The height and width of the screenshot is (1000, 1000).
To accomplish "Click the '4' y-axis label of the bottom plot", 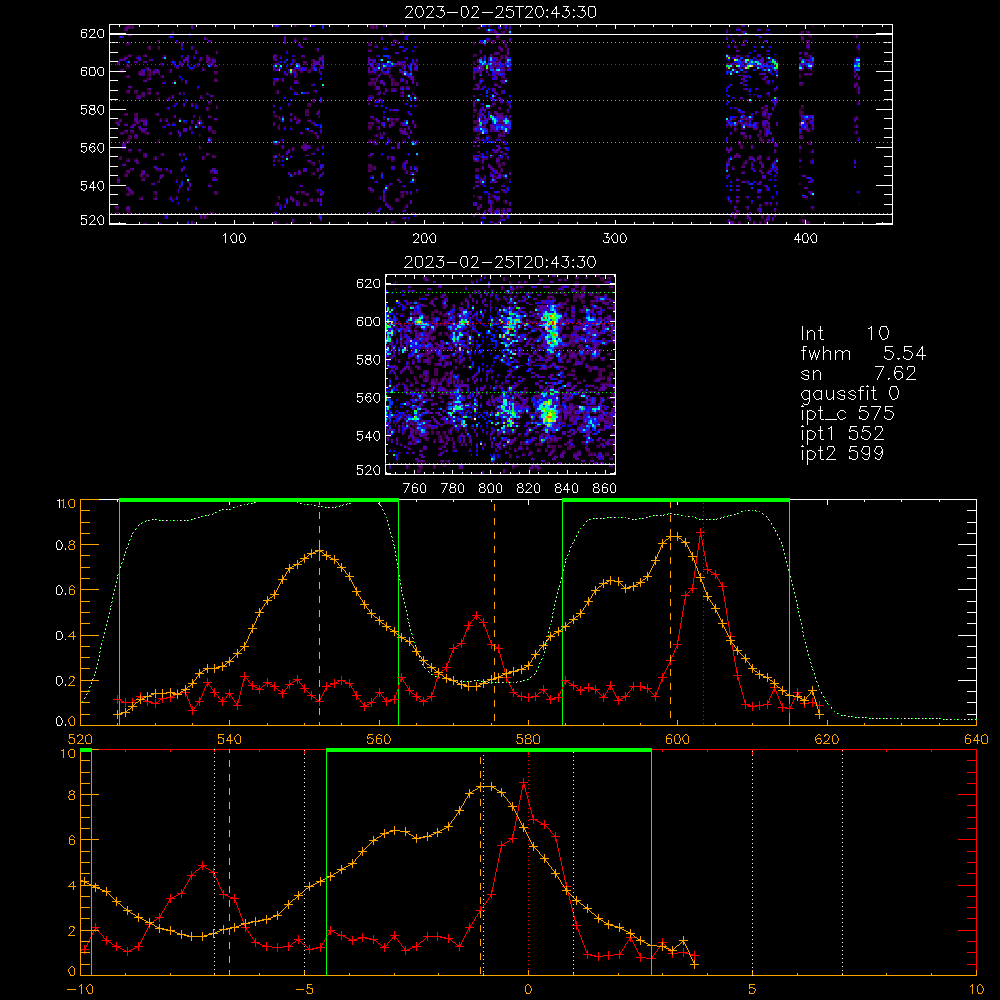I will point(71,886).
